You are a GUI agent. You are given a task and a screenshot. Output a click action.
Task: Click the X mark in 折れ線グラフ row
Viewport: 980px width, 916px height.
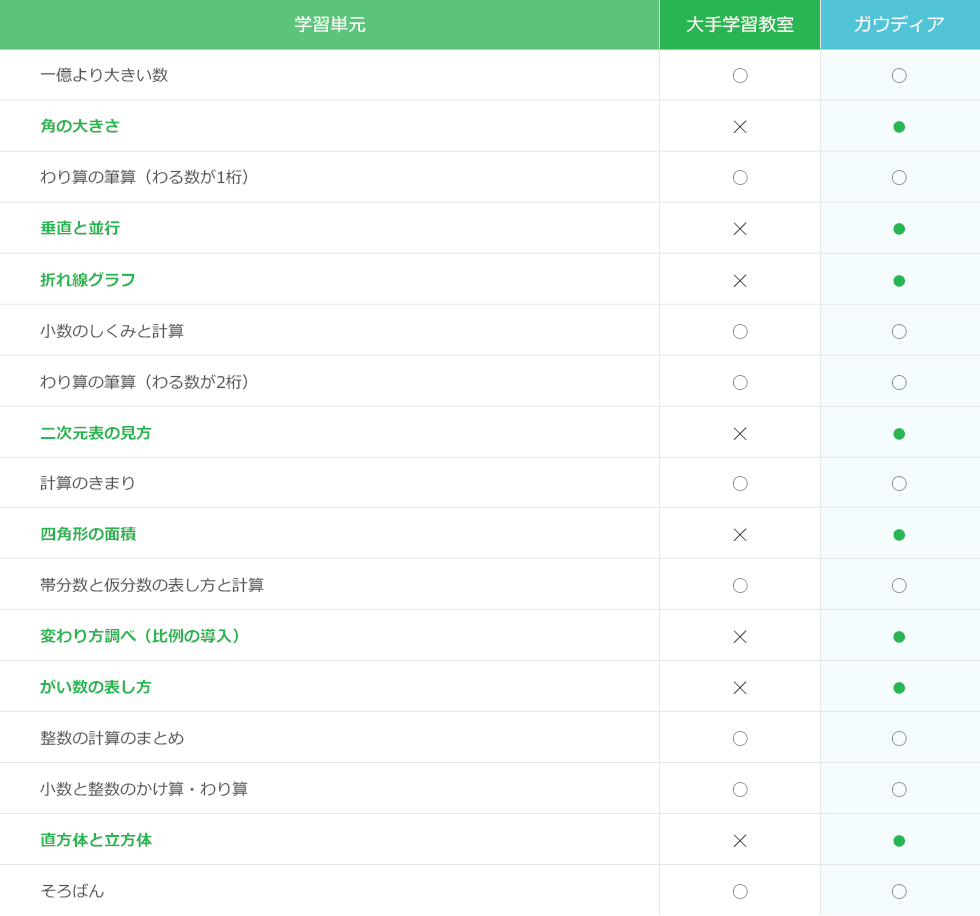click(740, 281)
